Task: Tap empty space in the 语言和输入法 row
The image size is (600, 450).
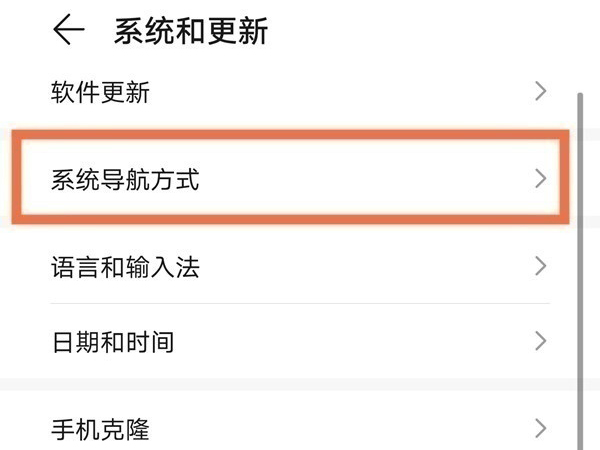Action: click(x=370, y=267)
